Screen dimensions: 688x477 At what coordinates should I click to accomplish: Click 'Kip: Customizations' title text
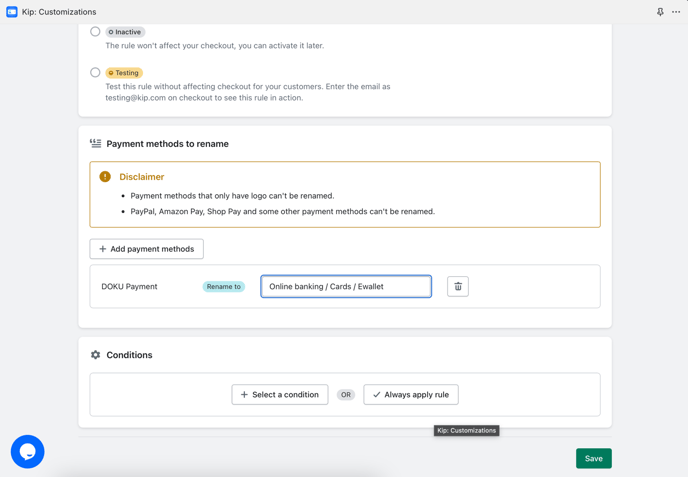coord(59,12)
